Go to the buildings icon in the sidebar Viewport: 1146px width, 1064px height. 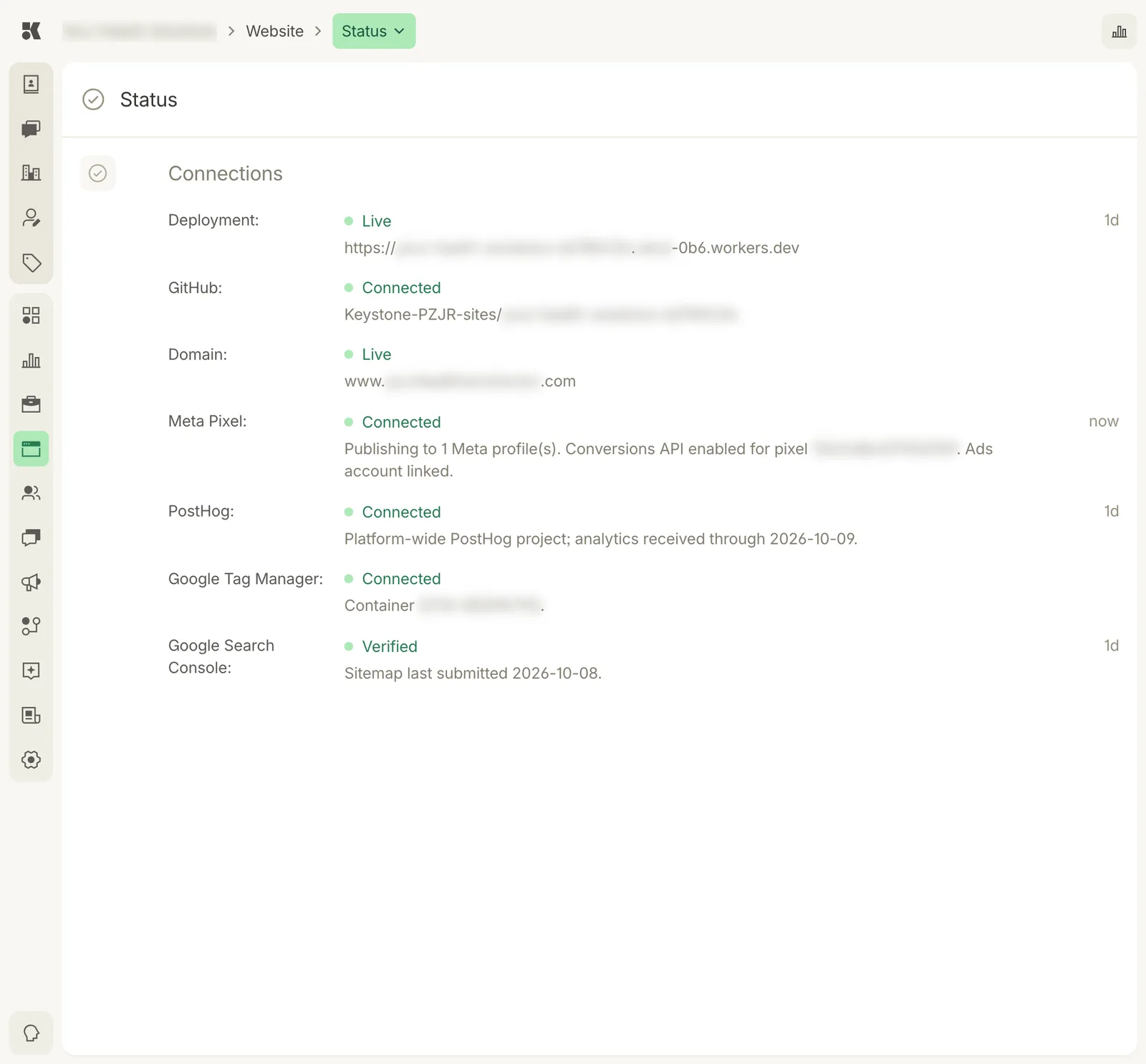coord(31,173)
